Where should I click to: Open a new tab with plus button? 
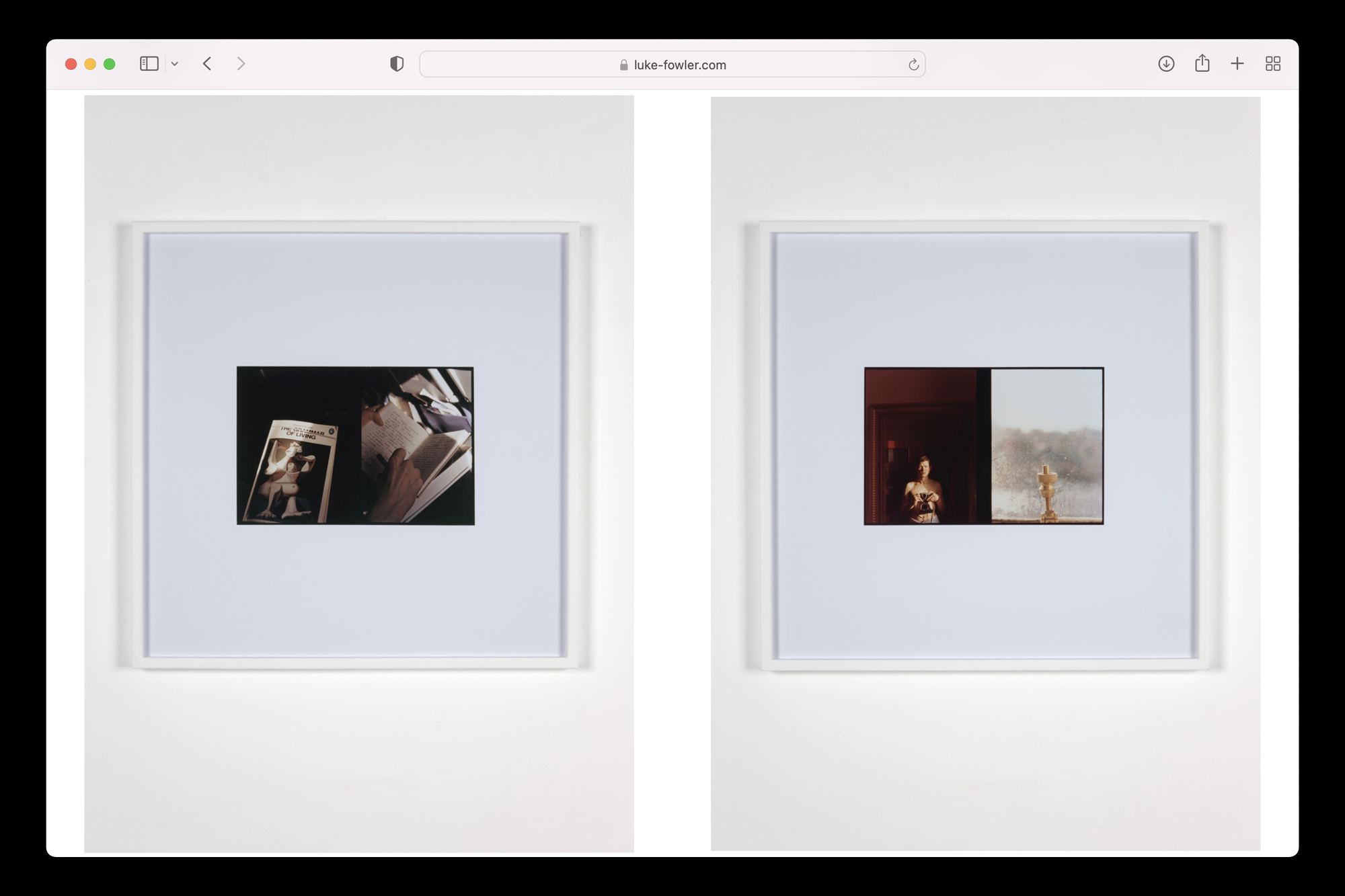click(1237, 64)
